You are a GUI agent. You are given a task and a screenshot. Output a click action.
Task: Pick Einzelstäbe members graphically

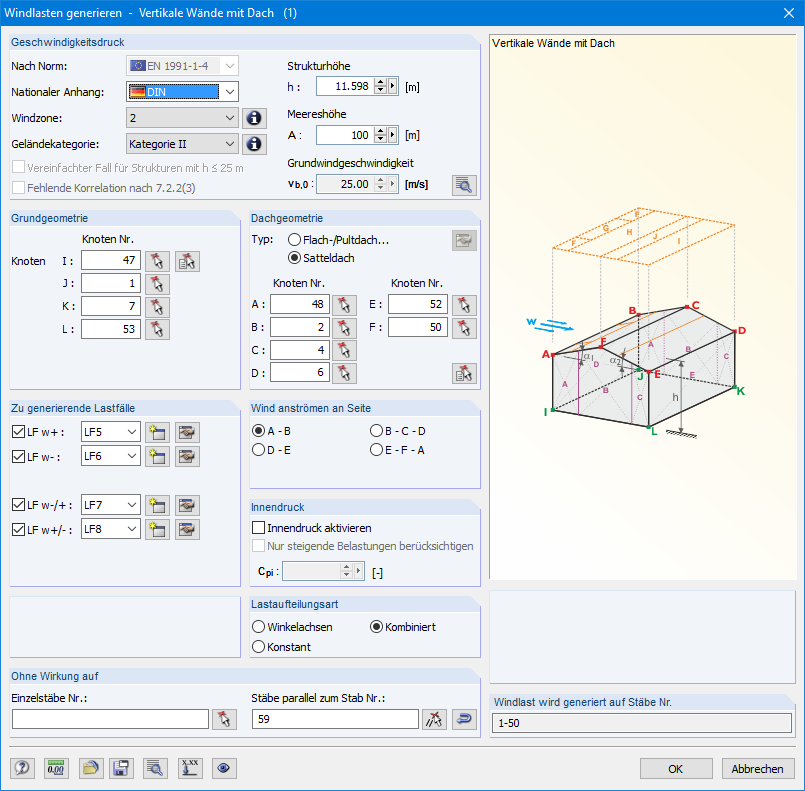point(224,719)
